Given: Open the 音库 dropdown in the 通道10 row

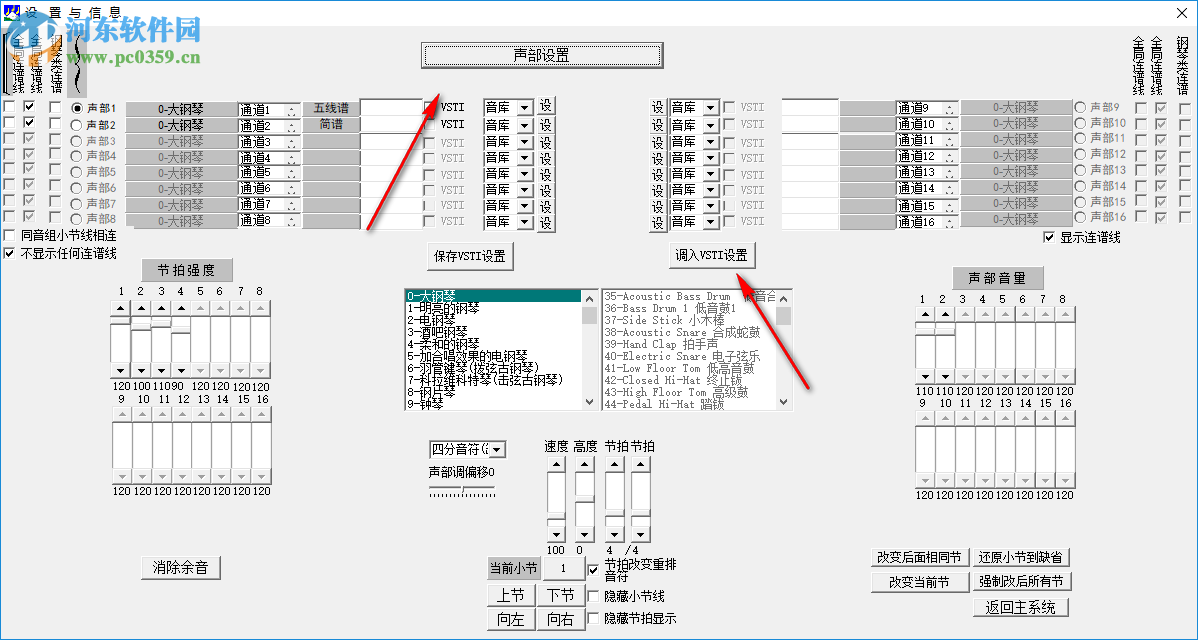Looking at the screenshot, I should (x=711, y=125).
